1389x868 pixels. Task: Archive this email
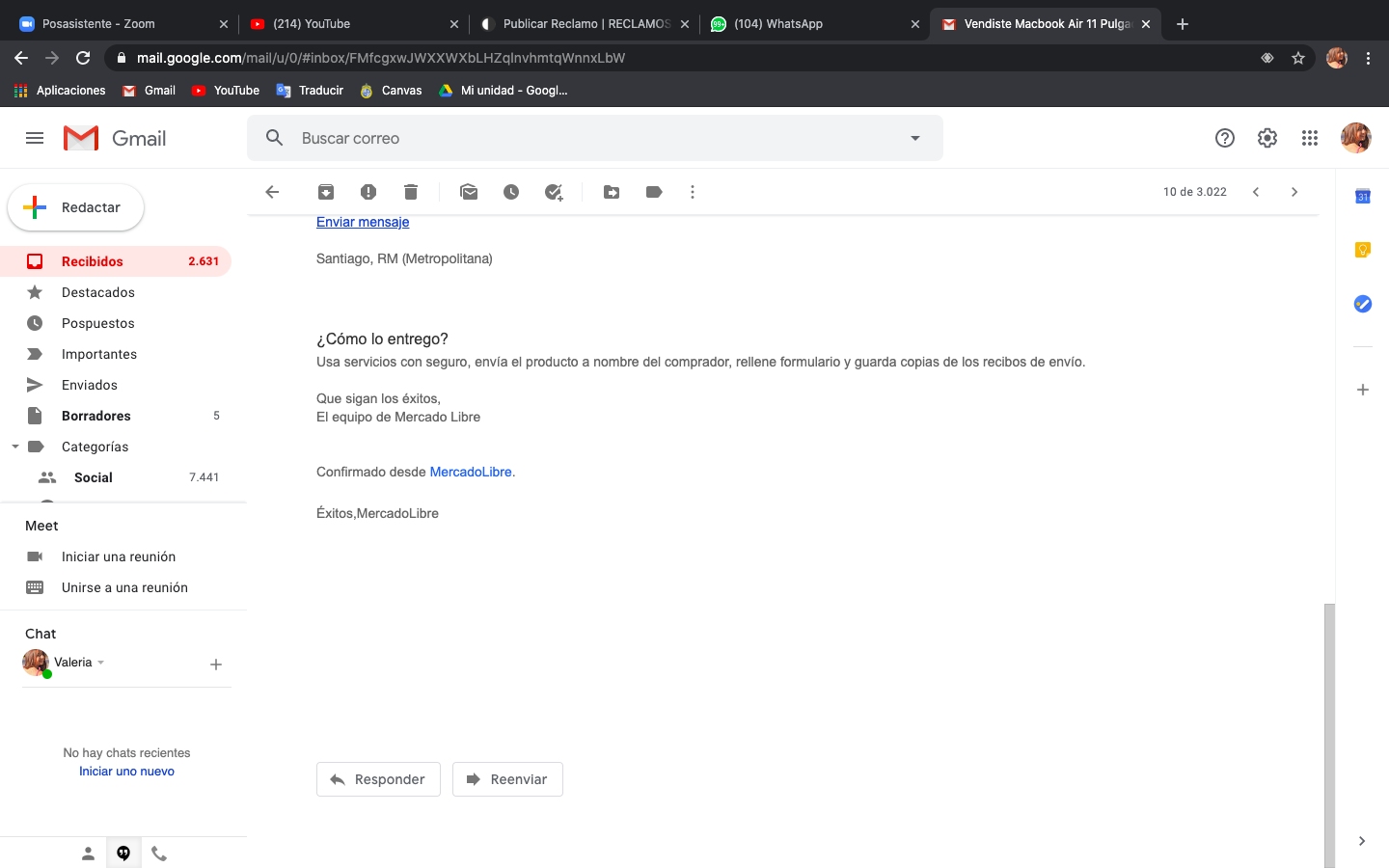tap(326, 192)
